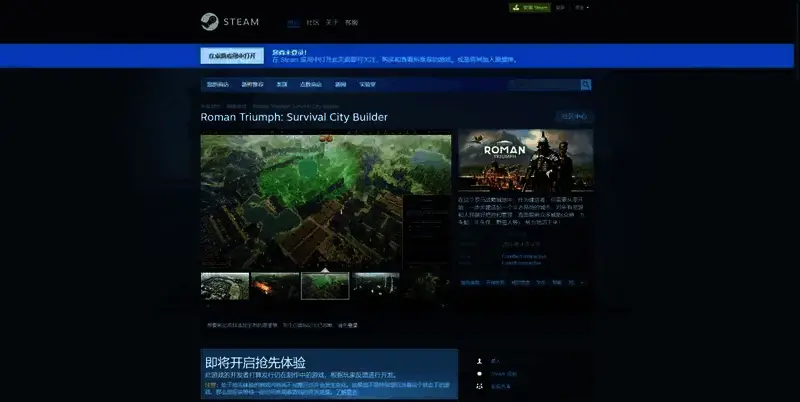Viewport: 800px width, 402px height.
Task: Open the Labs item in the store navigation bar
Action: point(367,85)
